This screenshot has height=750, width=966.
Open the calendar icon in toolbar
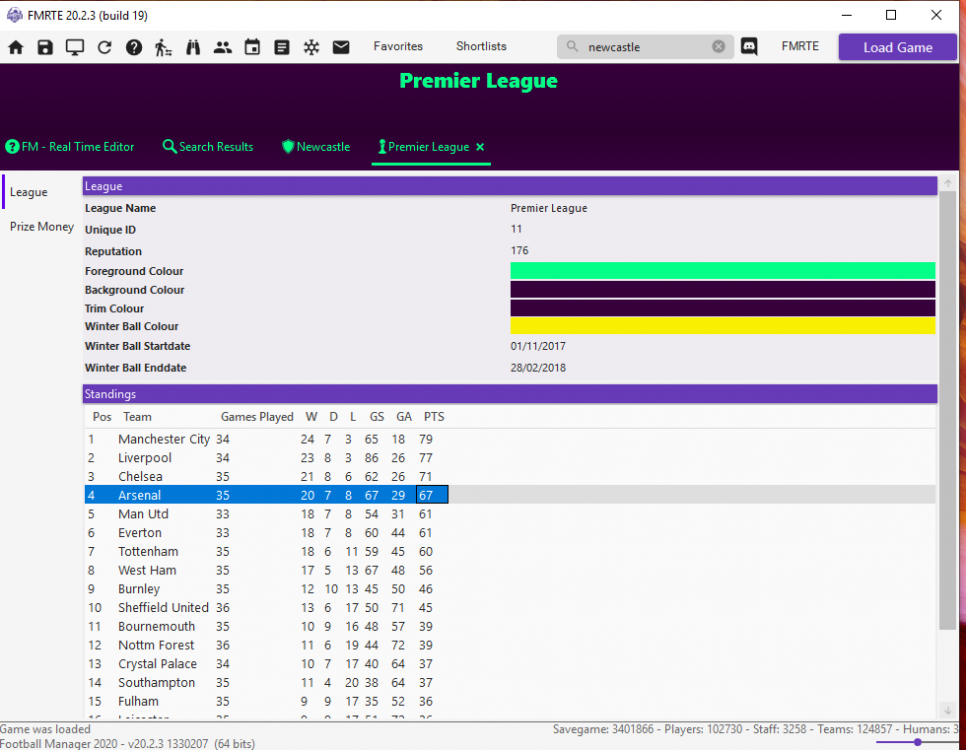252,47
